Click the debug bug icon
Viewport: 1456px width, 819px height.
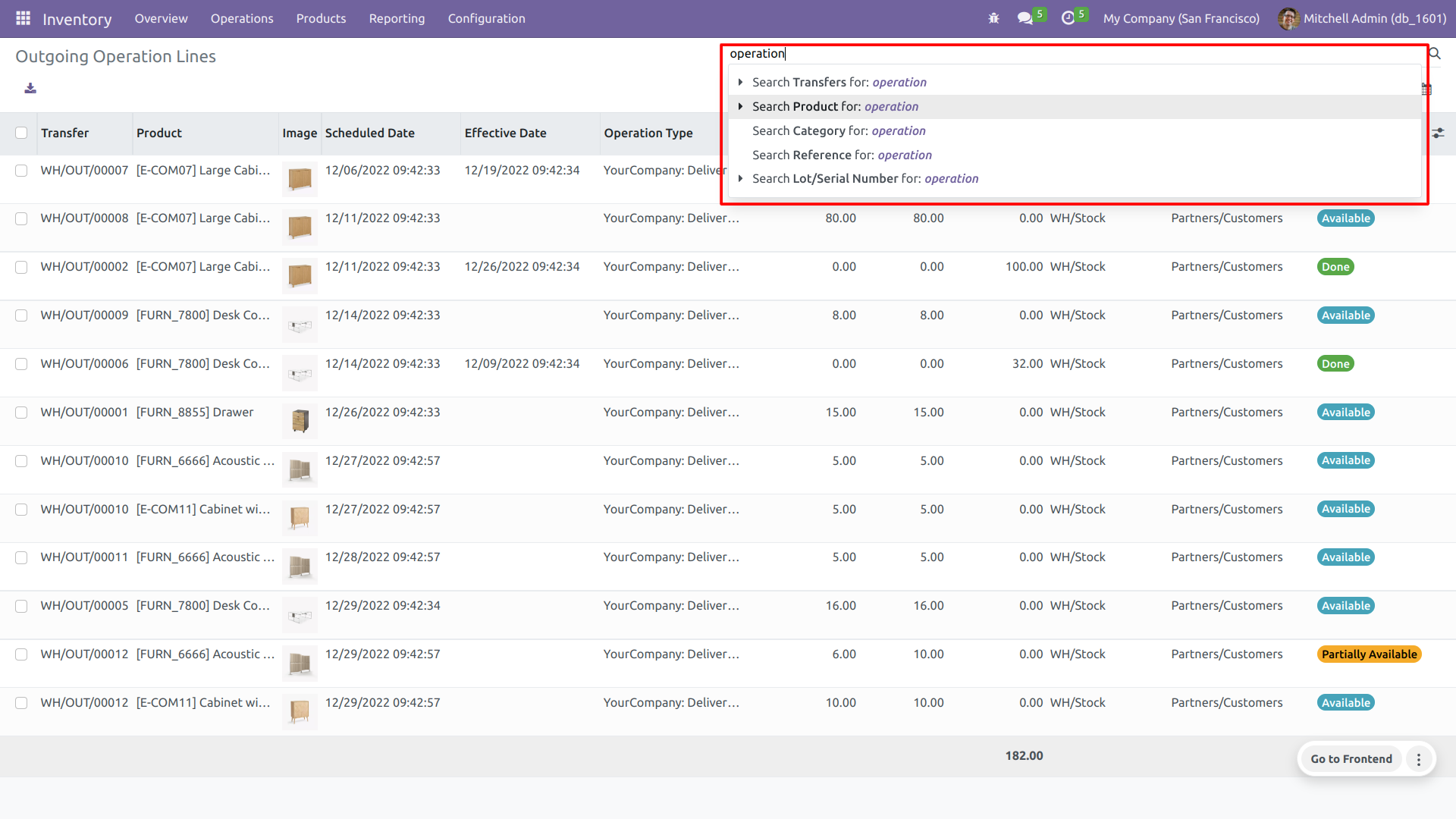coord(993,18)
